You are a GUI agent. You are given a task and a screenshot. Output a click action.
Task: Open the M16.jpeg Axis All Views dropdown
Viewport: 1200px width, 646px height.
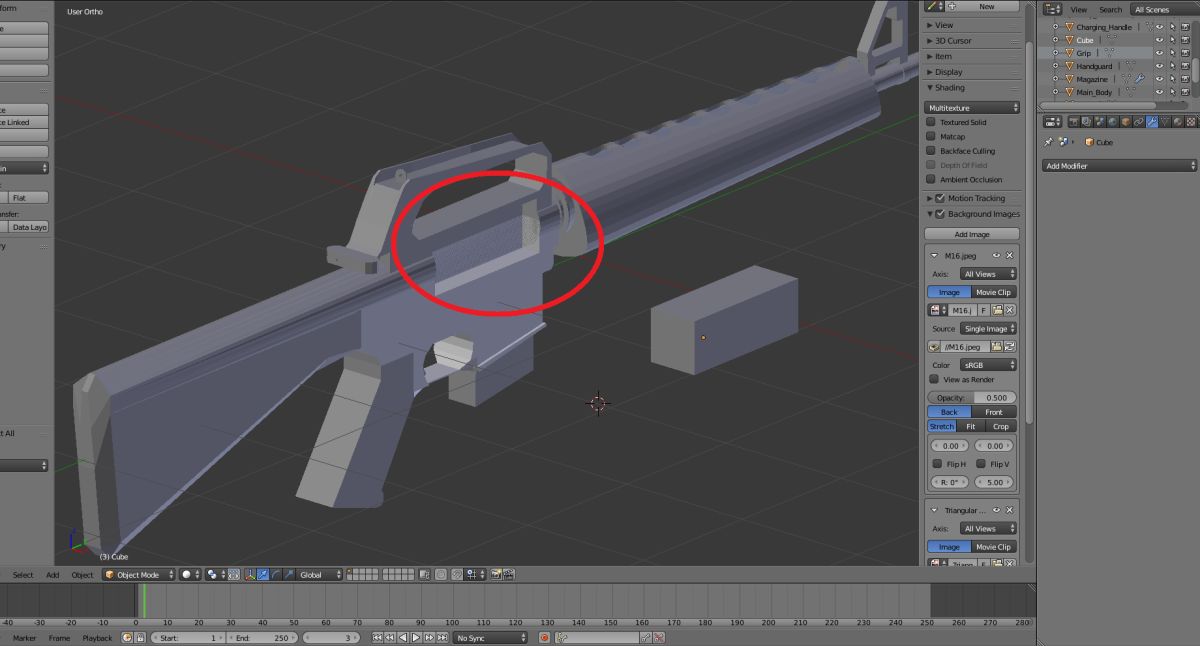click(x=988, y=274)
